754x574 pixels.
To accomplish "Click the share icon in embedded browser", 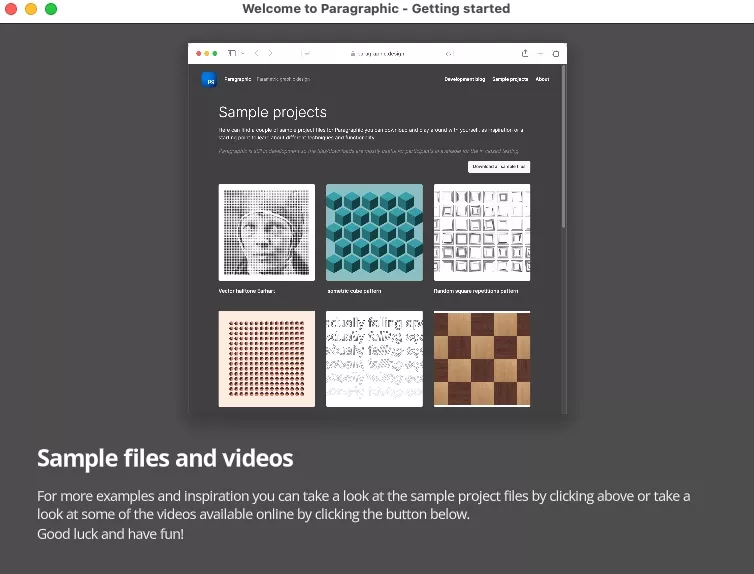I will pos(525,53).
